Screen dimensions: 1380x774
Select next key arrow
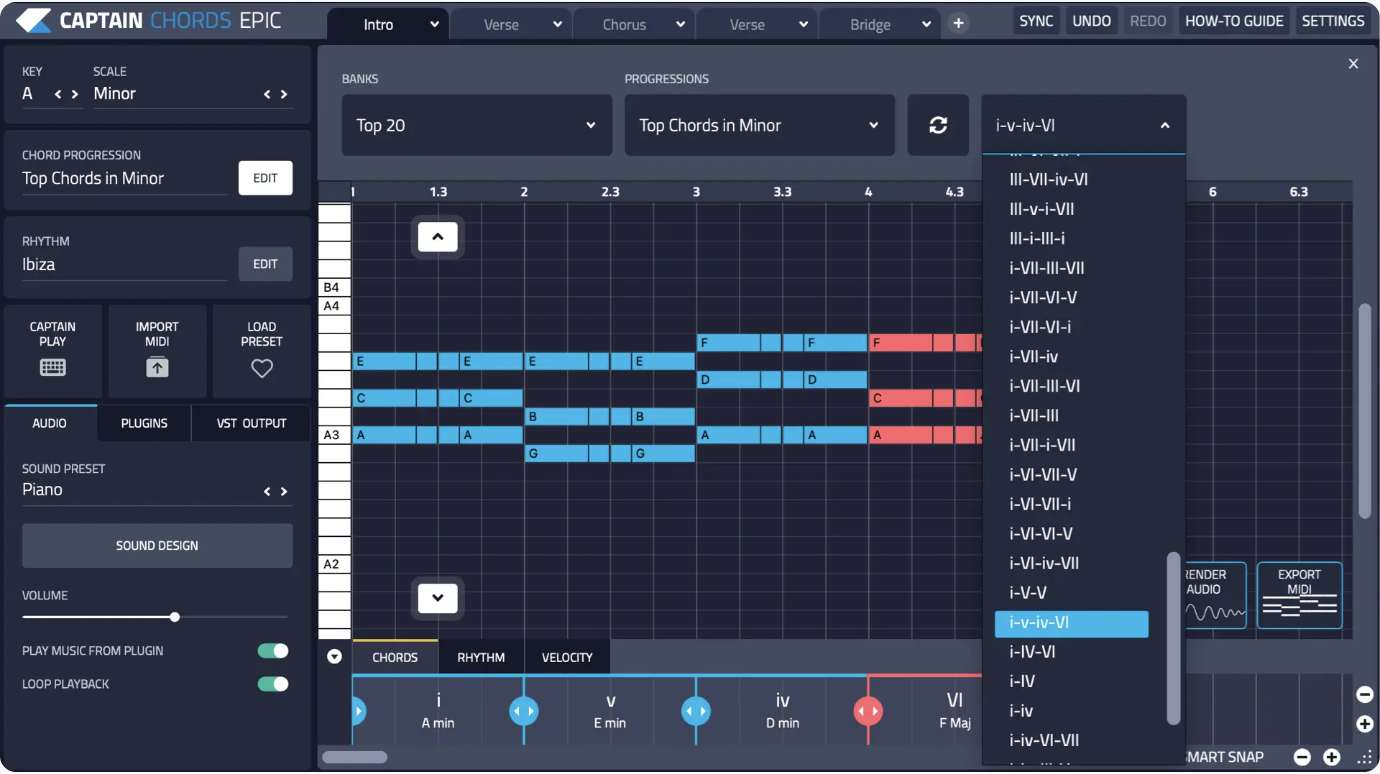click(75, 94)
